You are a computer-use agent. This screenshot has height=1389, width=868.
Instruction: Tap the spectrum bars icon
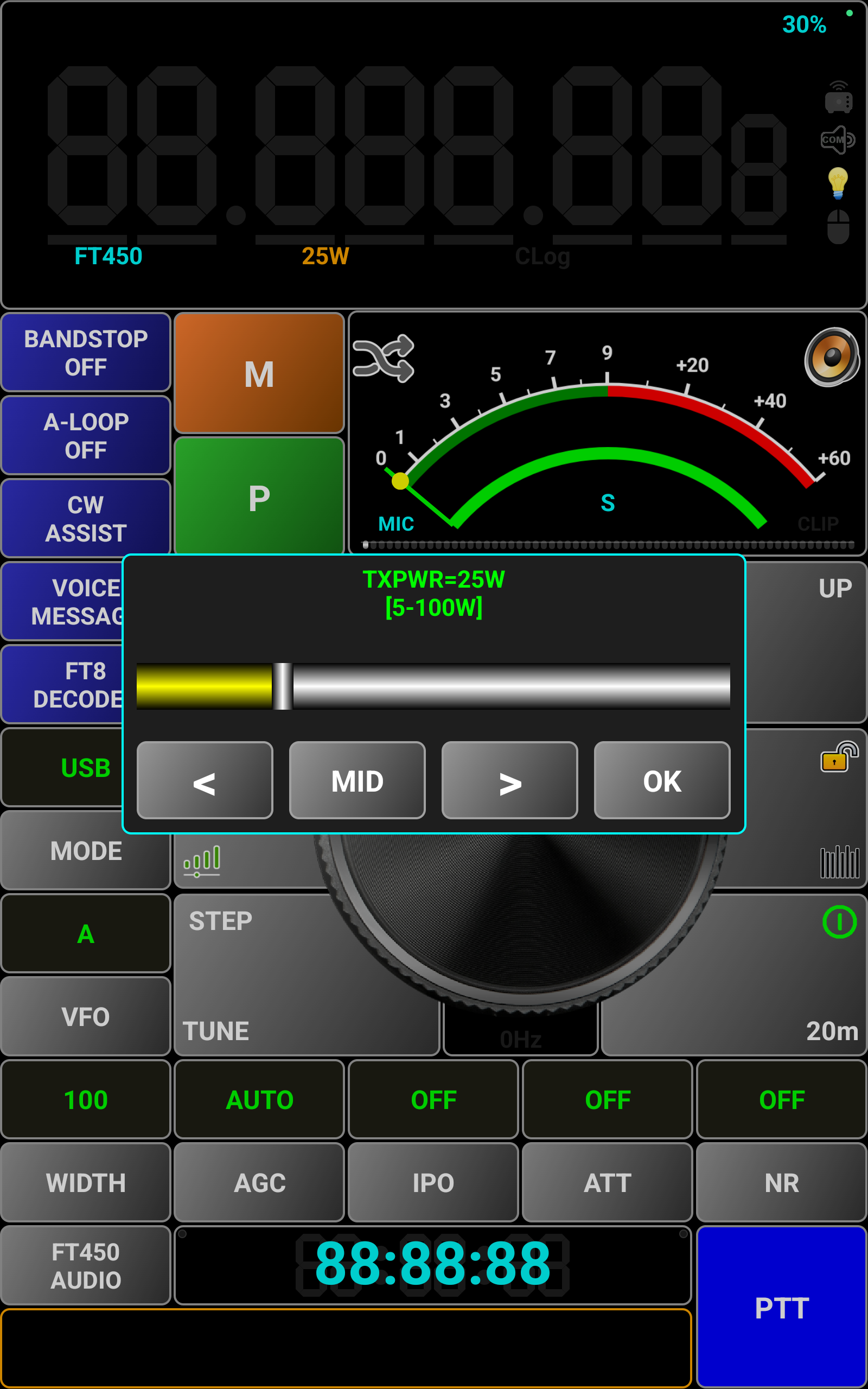click(839, 862)
